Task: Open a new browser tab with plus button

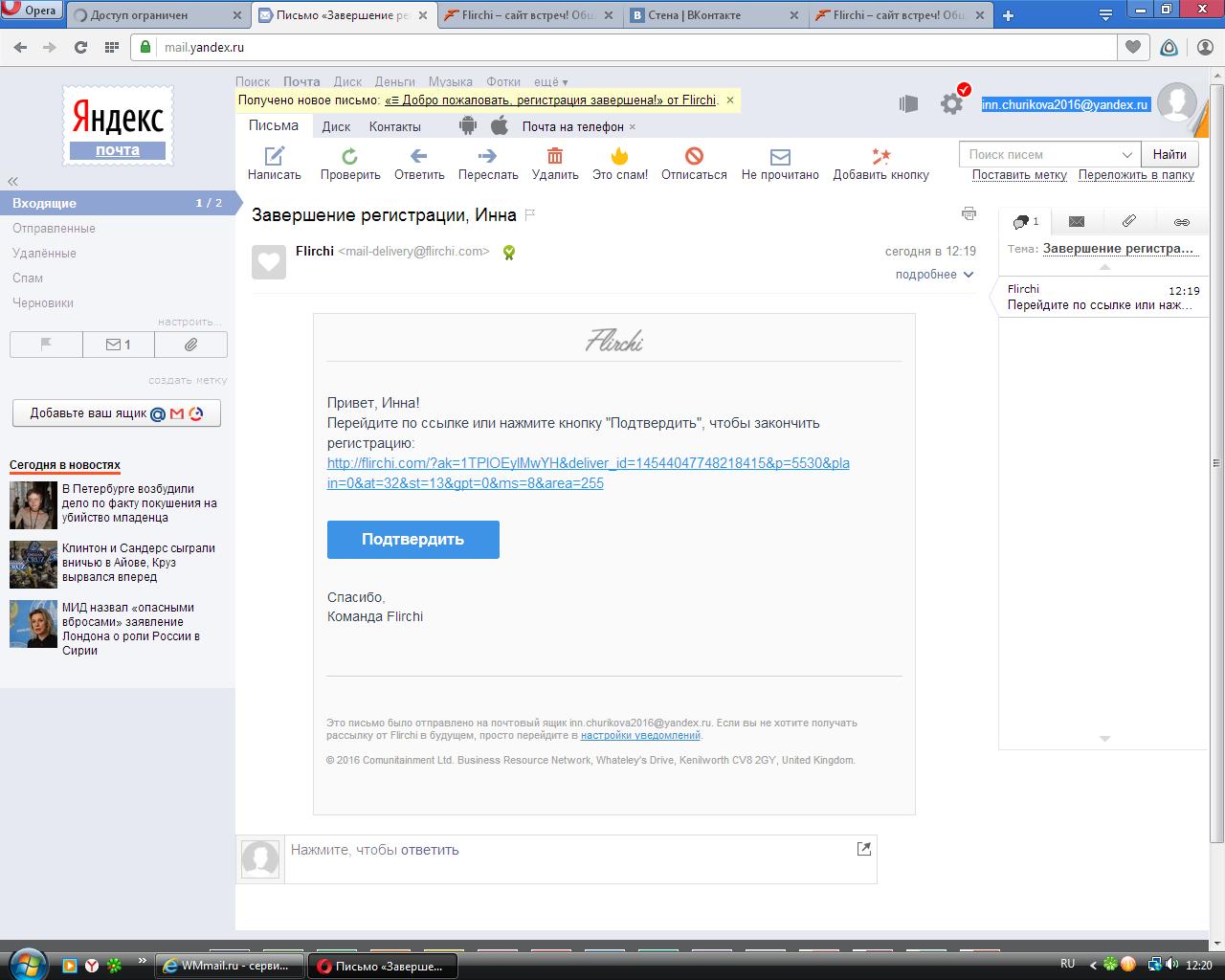Action: tap(1008, 15)
